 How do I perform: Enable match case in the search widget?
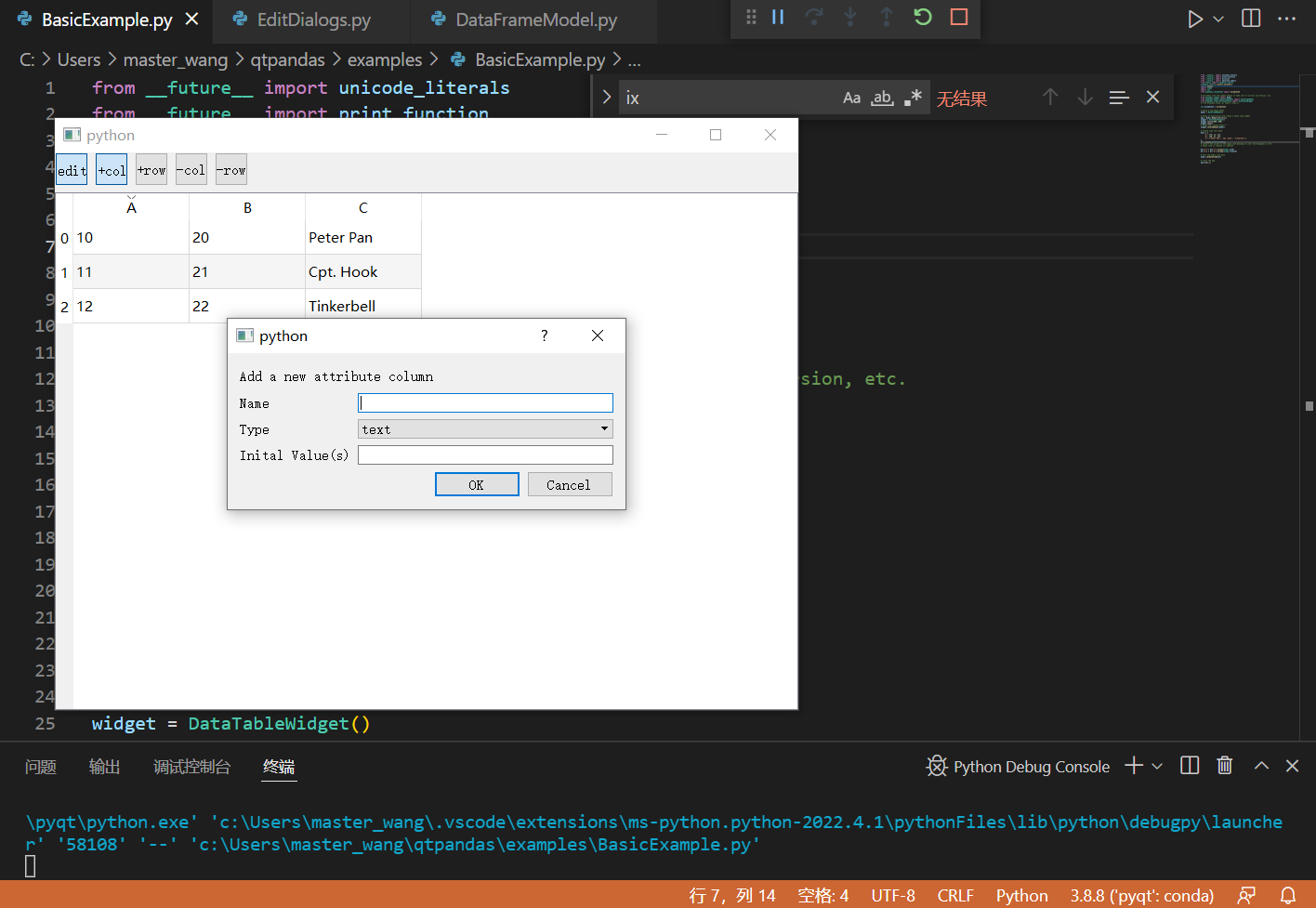click(x=852, y=96)
